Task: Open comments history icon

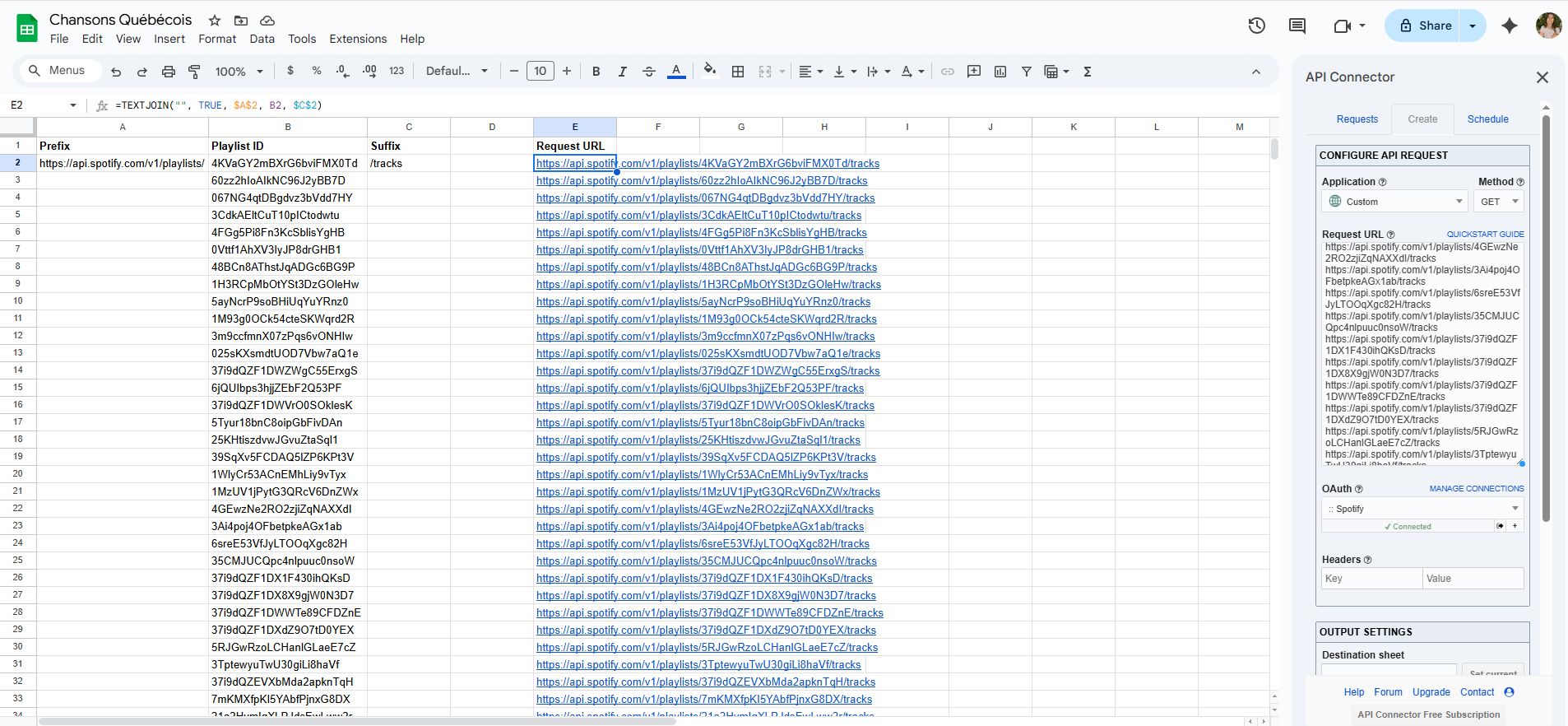Action: coord(1297,26)
